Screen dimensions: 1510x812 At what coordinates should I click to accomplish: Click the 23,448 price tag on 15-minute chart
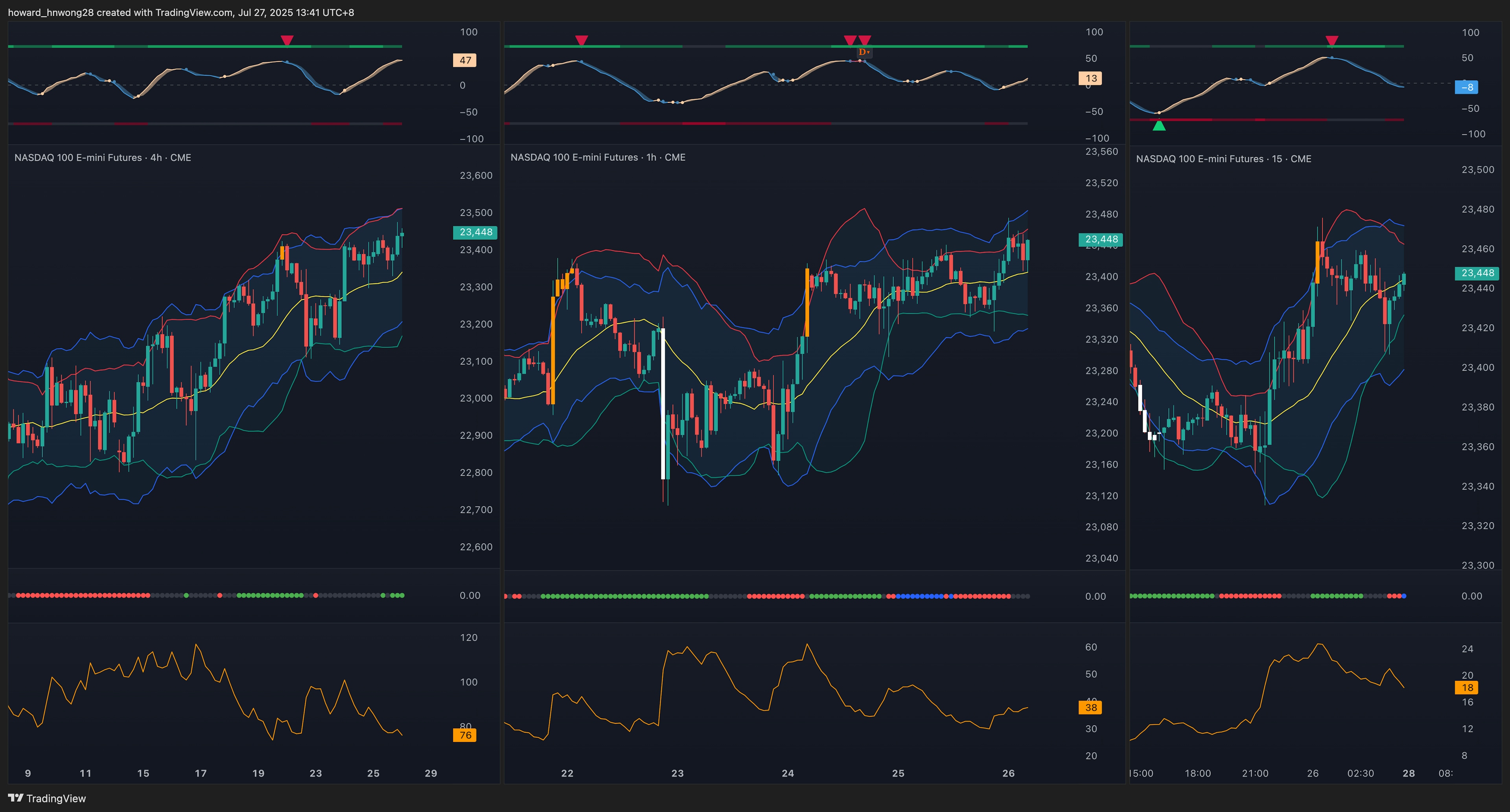tap(1477, 273)
